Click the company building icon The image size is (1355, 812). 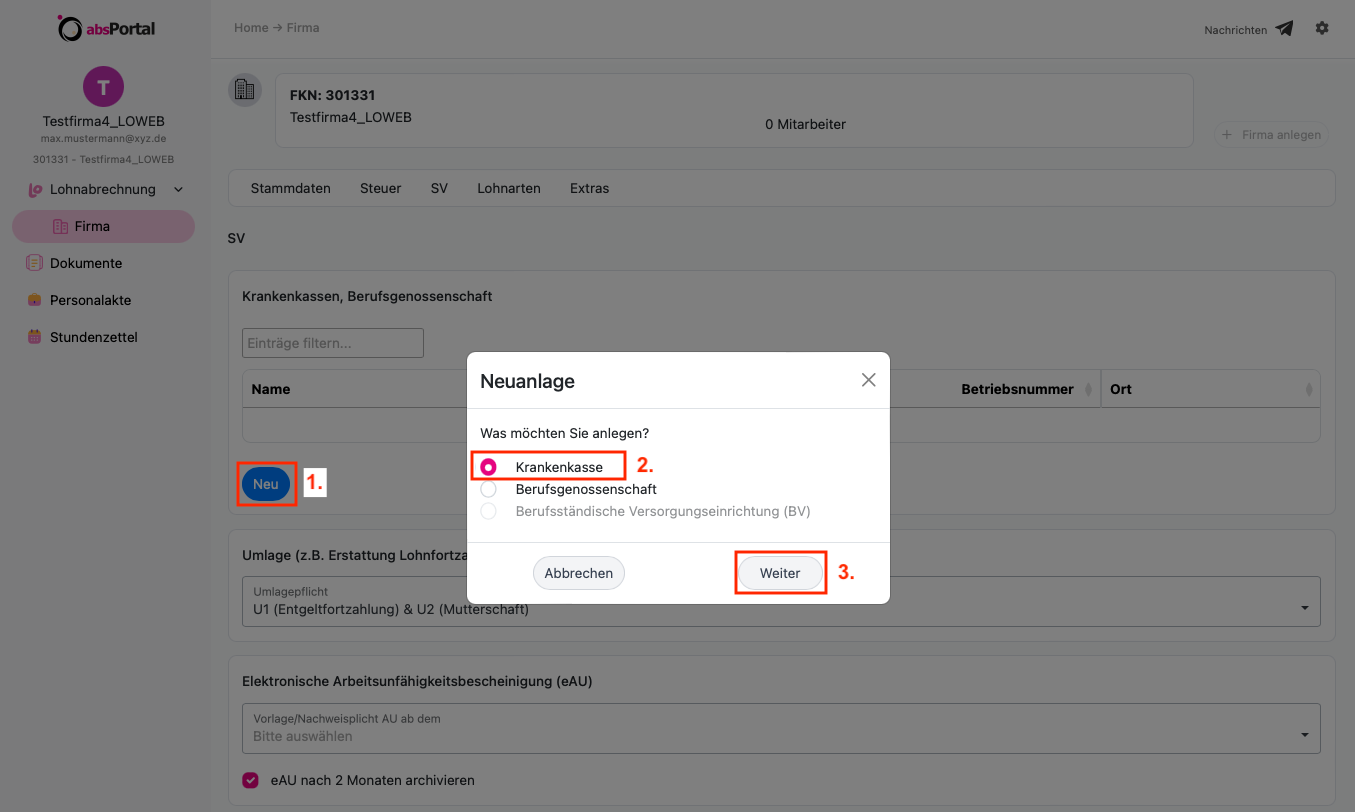[x=243, y=90]
